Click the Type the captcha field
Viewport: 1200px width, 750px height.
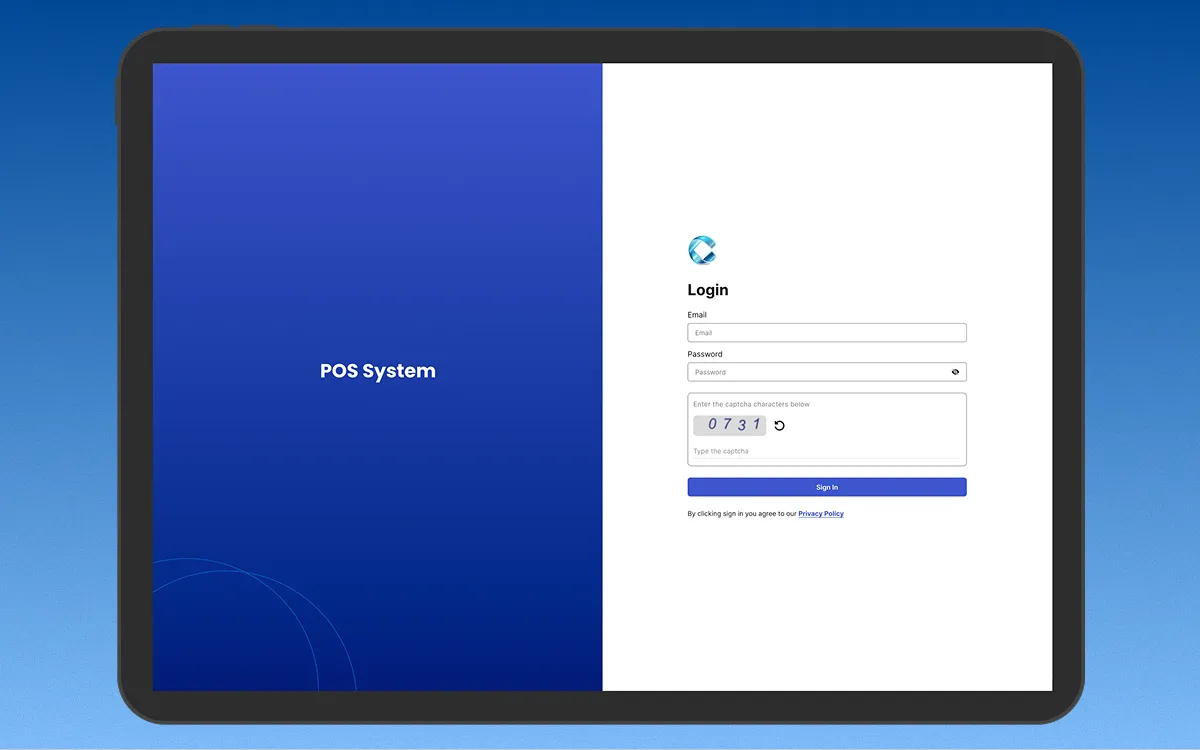click(827, 451)
